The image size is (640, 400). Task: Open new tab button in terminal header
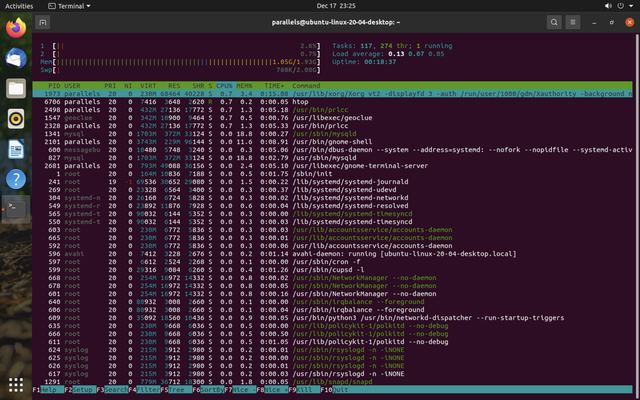coord(43,22)
